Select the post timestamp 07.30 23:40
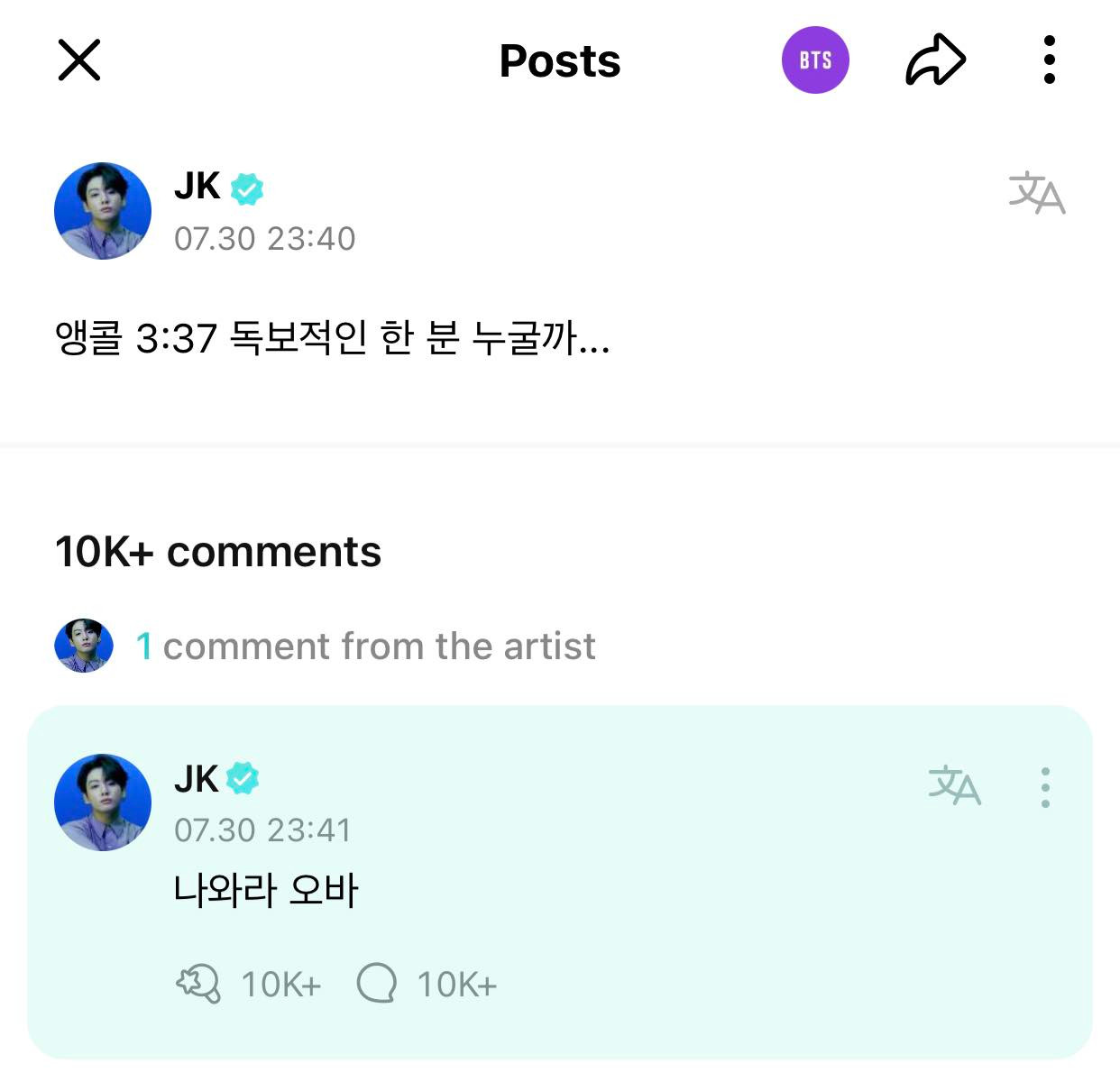This screenshot has height=1091, width=1120. [x=266, y=238]
